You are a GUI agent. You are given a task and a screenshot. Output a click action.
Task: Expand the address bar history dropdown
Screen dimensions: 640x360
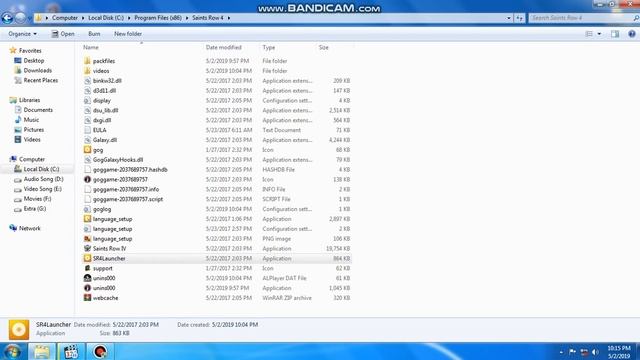pos(509,18)
